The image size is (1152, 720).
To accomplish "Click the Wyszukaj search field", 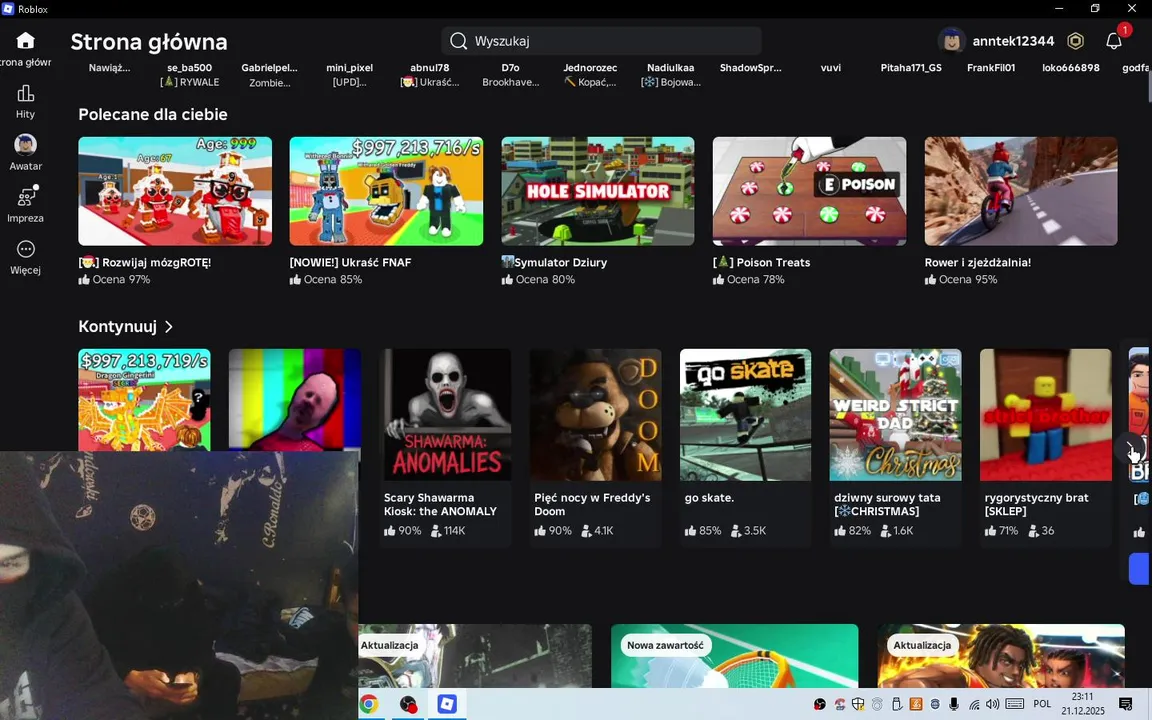I will (x=601, y=40).
